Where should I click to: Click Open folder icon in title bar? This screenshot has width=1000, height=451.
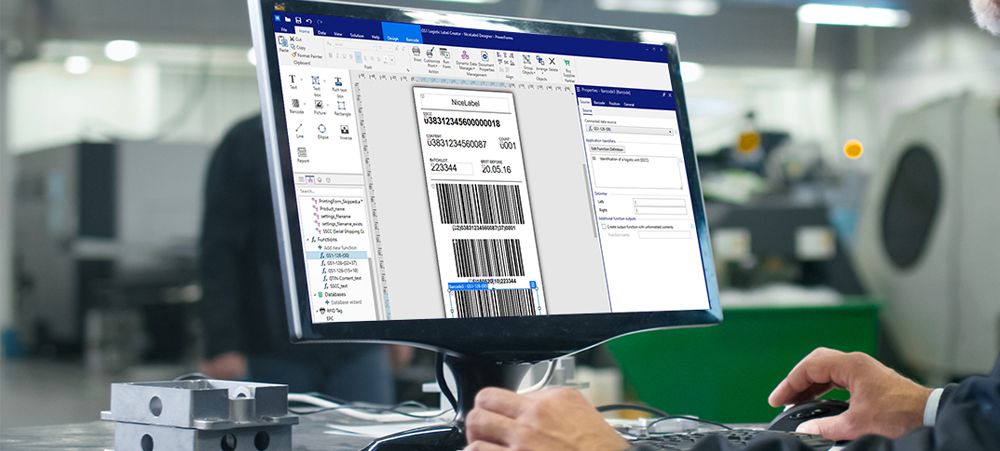pyautogui.click(x=288, y=20)
